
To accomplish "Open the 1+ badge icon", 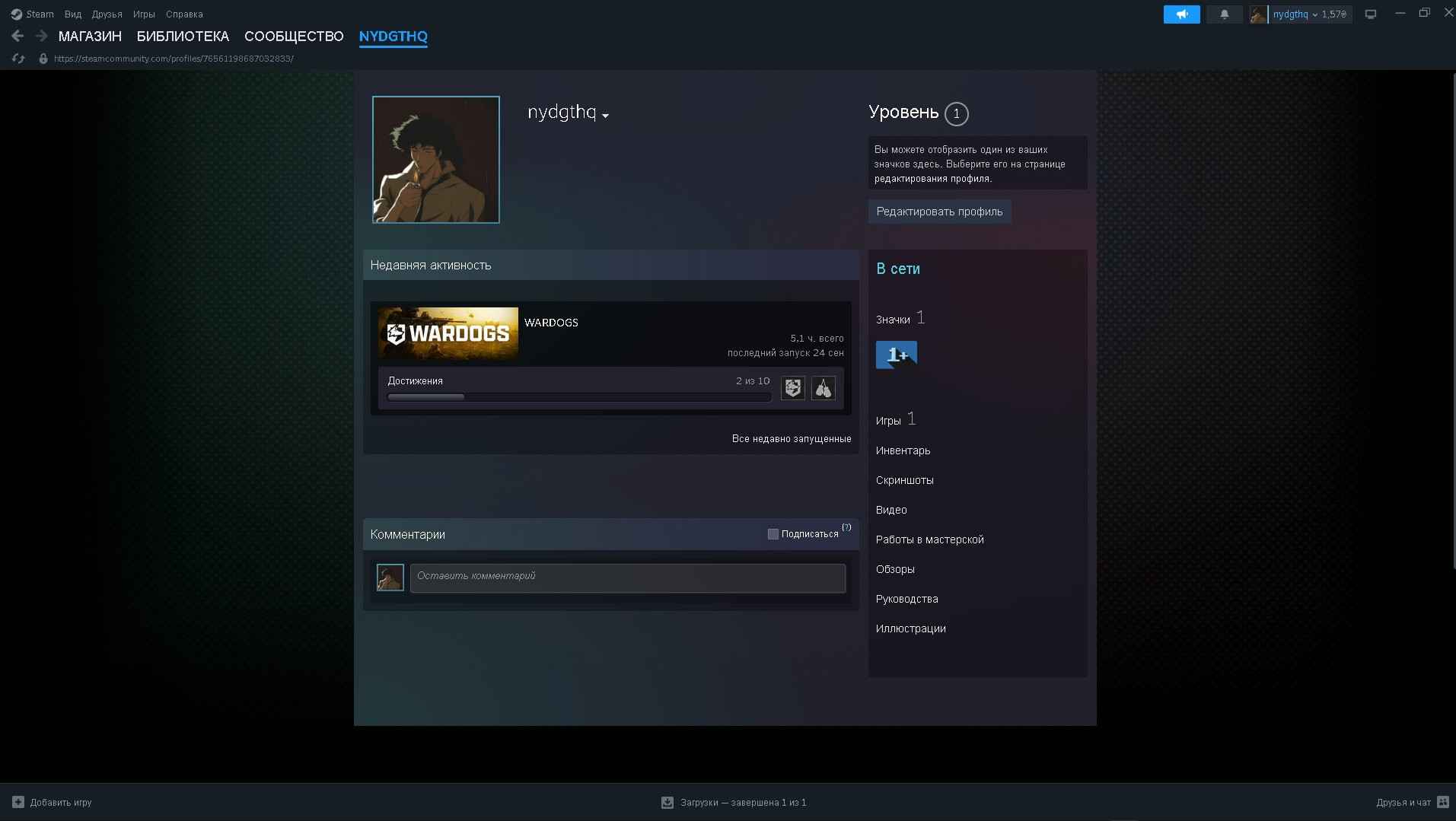I will tap(897, 355).
